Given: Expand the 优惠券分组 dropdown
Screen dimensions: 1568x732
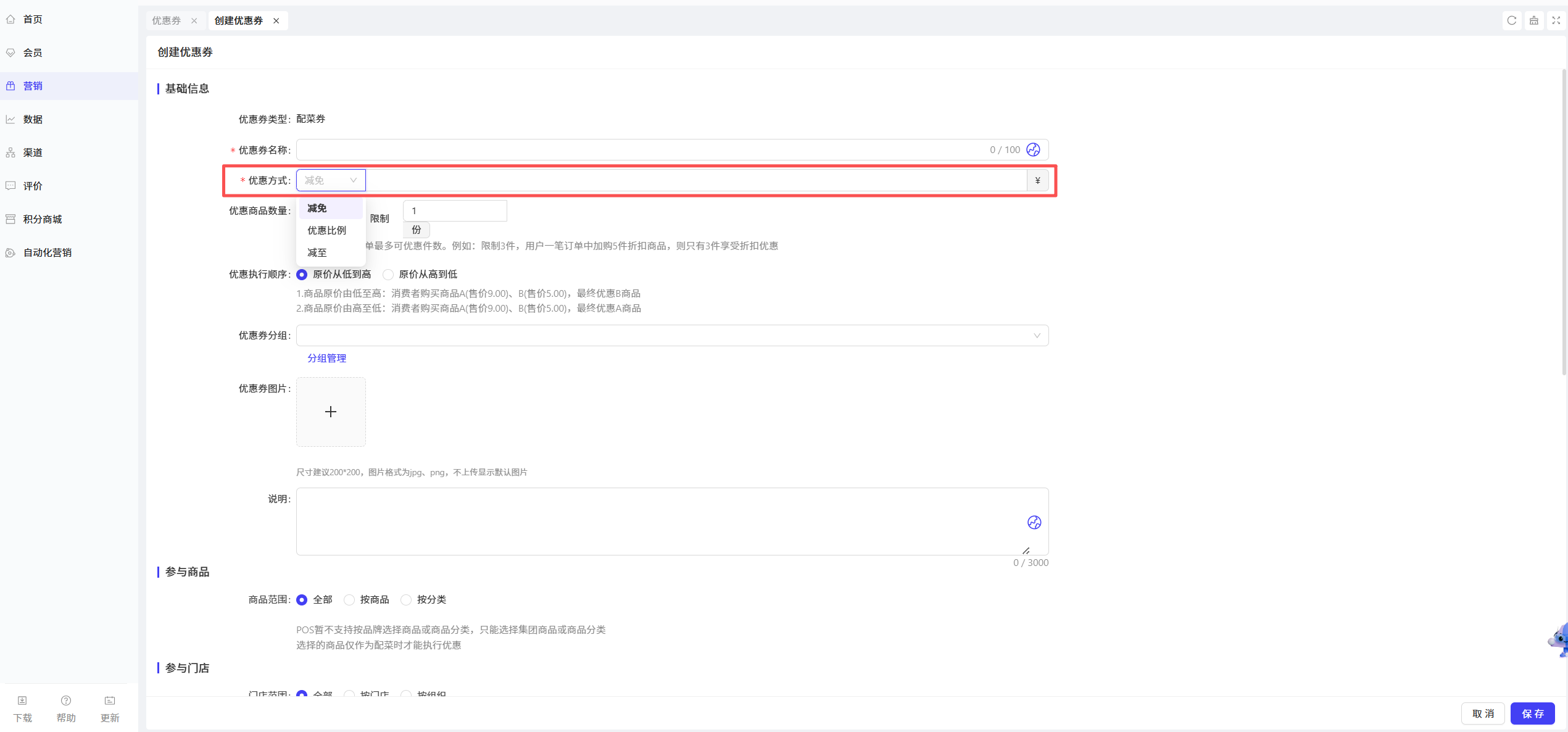Looking at the screenshot, I should [672, 335].
